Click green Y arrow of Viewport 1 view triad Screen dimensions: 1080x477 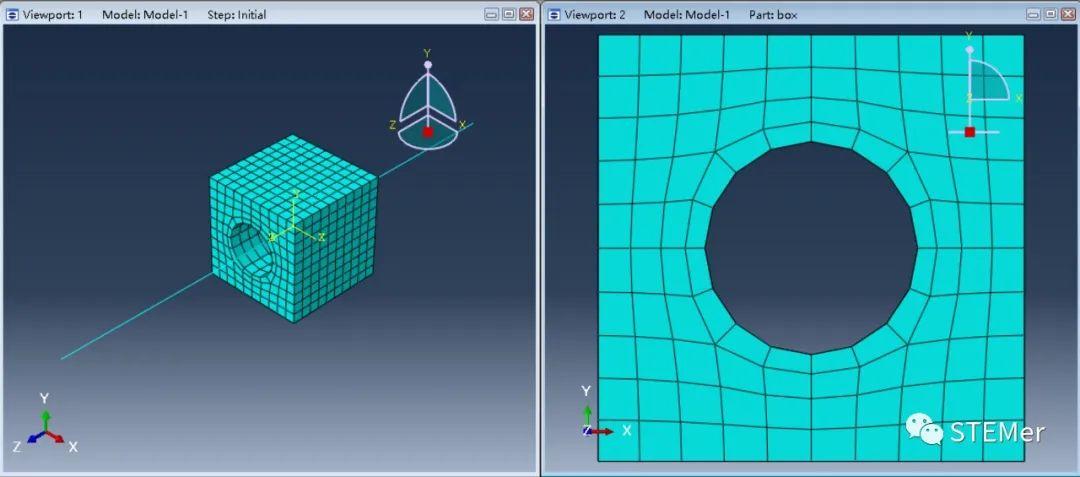tap(45, 421)
